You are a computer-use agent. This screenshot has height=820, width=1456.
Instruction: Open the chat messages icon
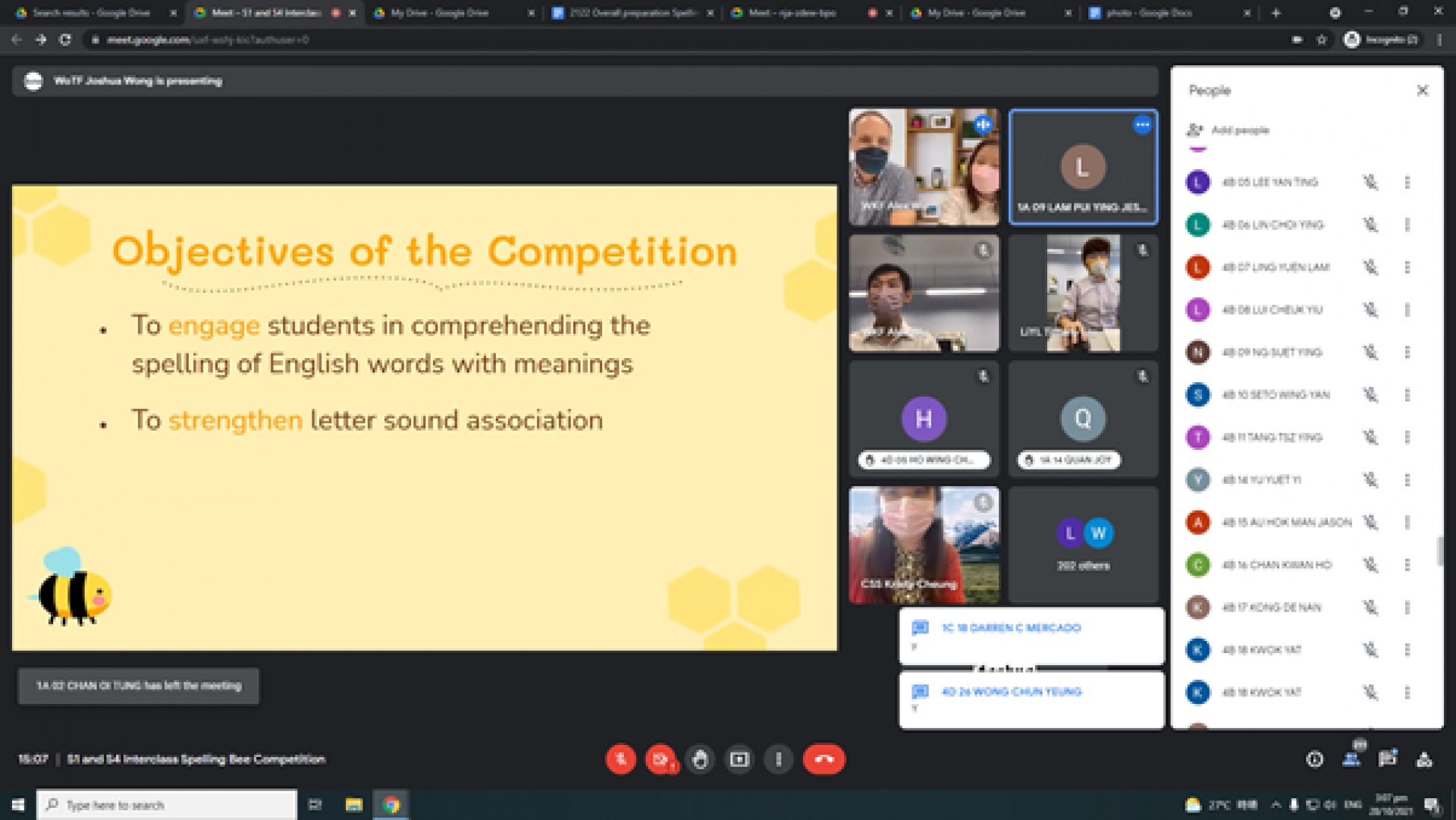[1388, 759]
